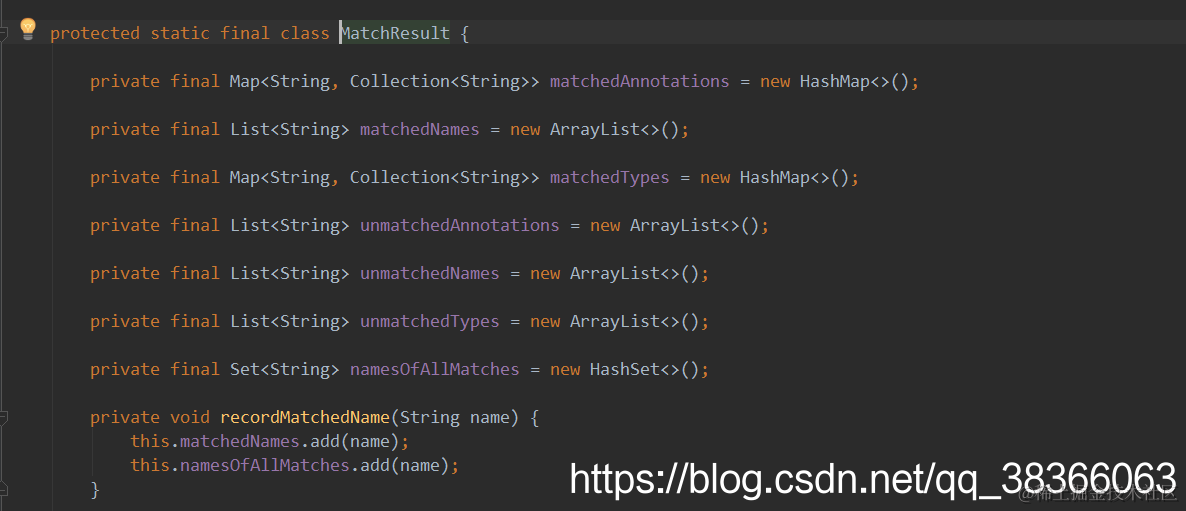Click namesOfAllMatches in this.namesOfAllMatches.add(name)
This screenshot has width=1186, height=511.
click(265, 465)
